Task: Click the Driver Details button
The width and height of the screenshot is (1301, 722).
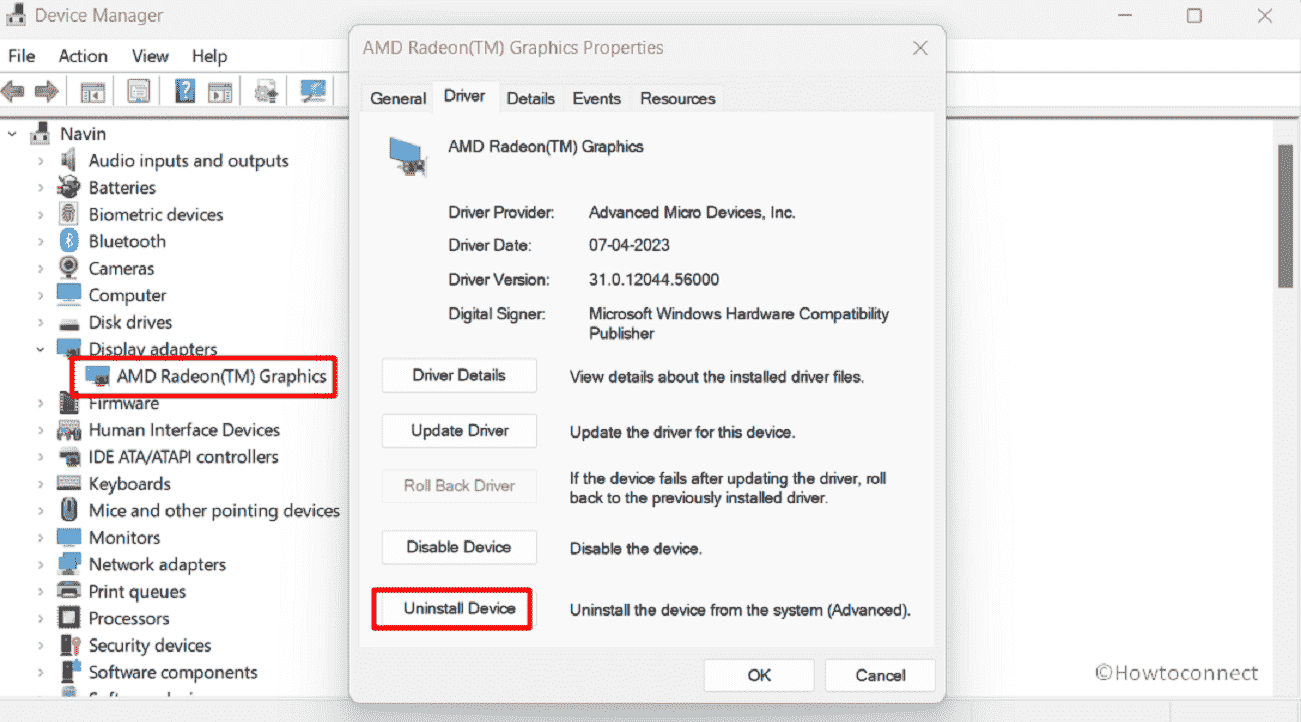Action: point(459,376)
